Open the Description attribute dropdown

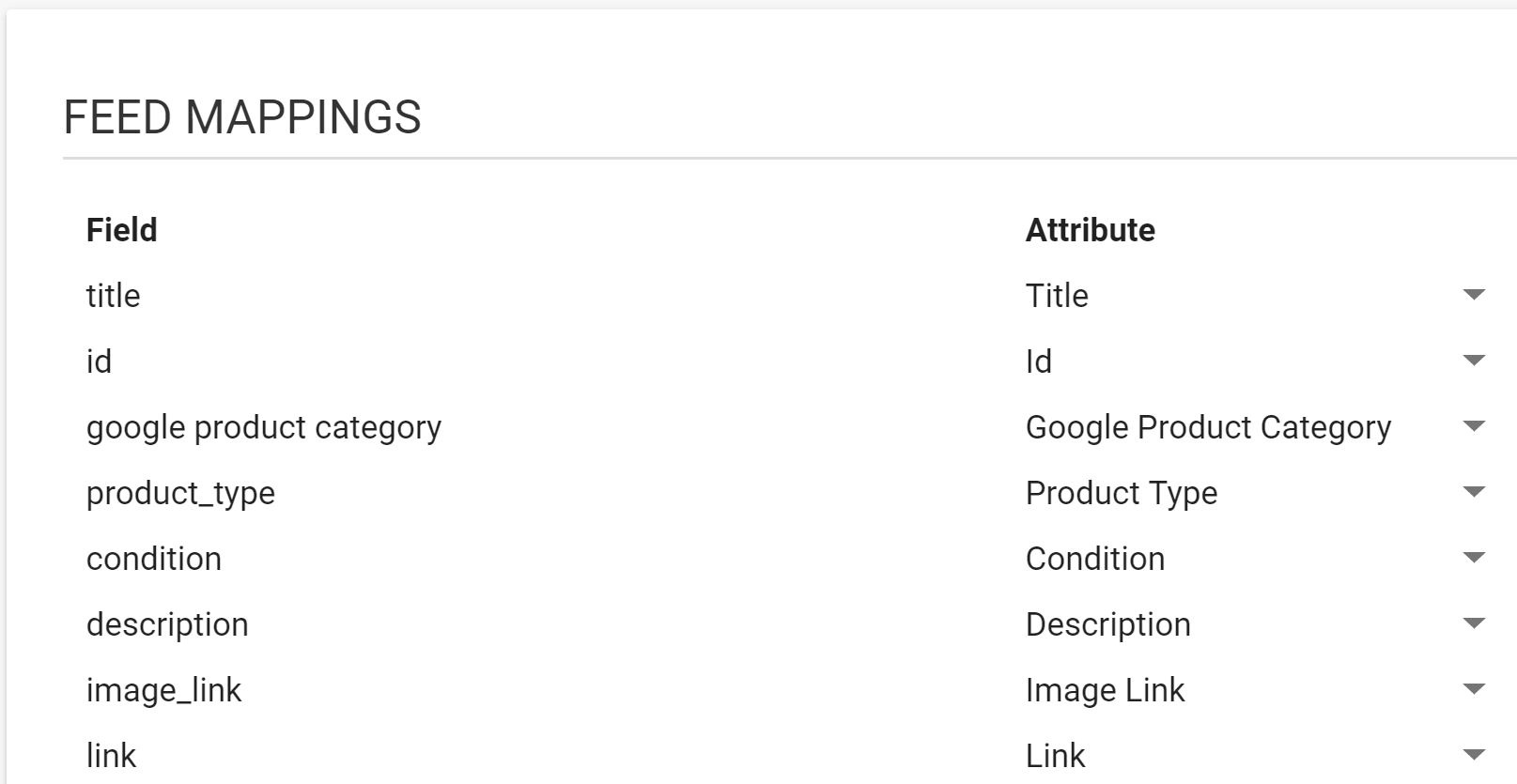[x=1474, y=624]
